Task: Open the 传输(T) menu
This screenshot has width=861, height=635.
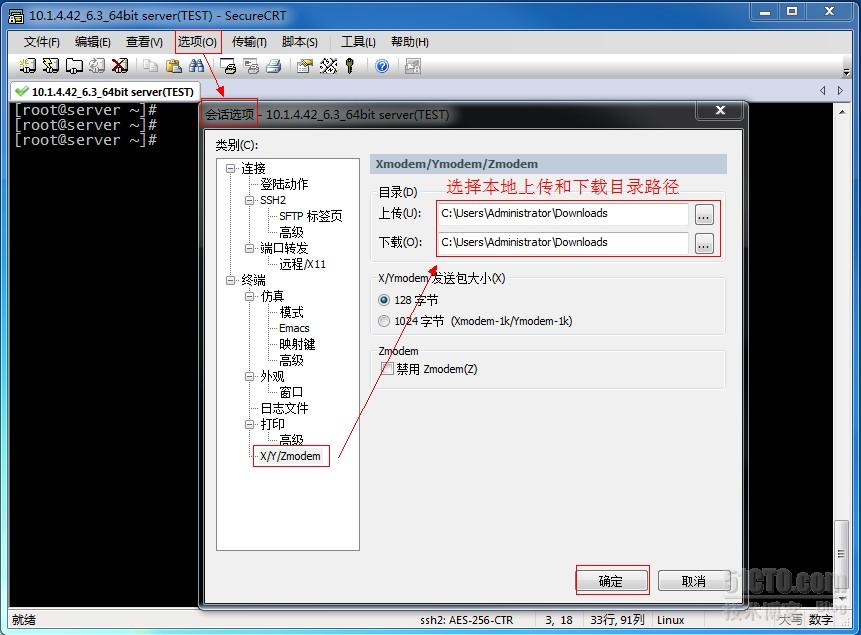Action: coord(249,42)
